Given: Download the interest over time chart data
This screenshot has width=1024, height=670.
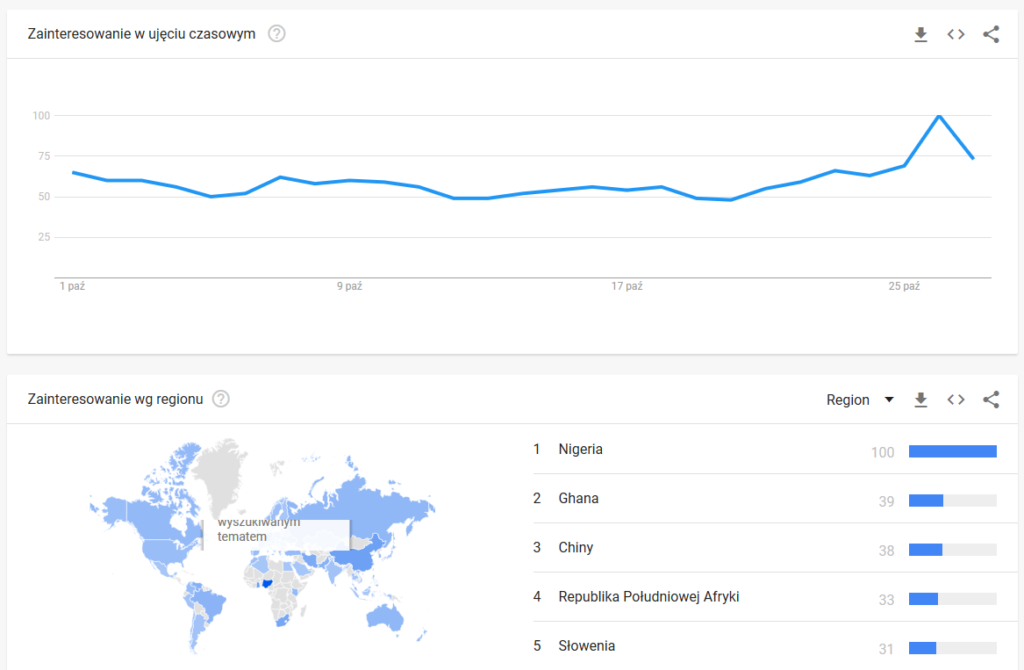Looking at the screenshot, I should tap(921, 35).
